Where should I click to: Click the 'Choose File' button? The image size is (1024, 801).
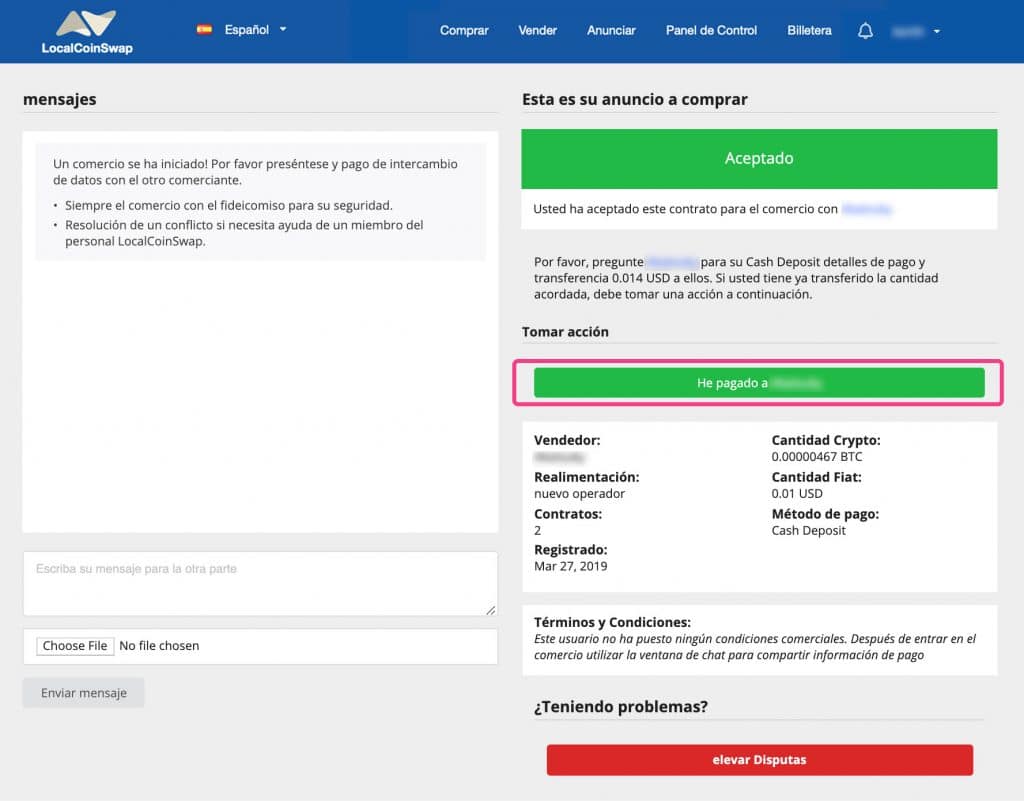click(x=75, y=646)
